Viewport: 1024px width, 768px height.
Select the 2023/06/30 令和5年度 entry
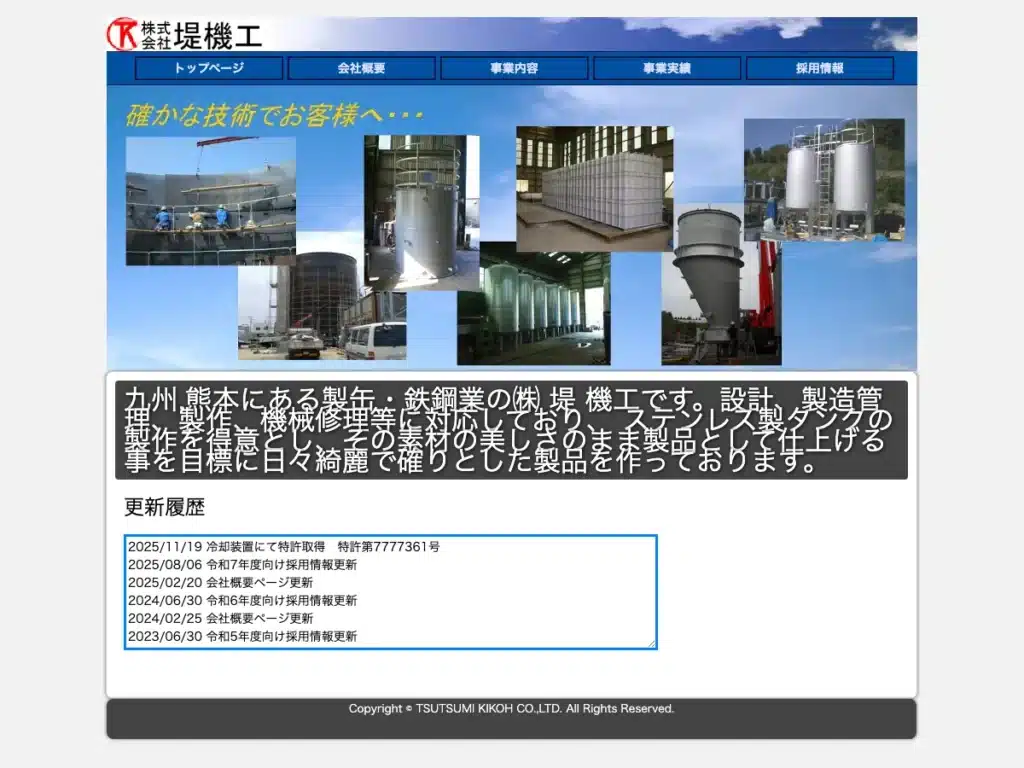242,636
